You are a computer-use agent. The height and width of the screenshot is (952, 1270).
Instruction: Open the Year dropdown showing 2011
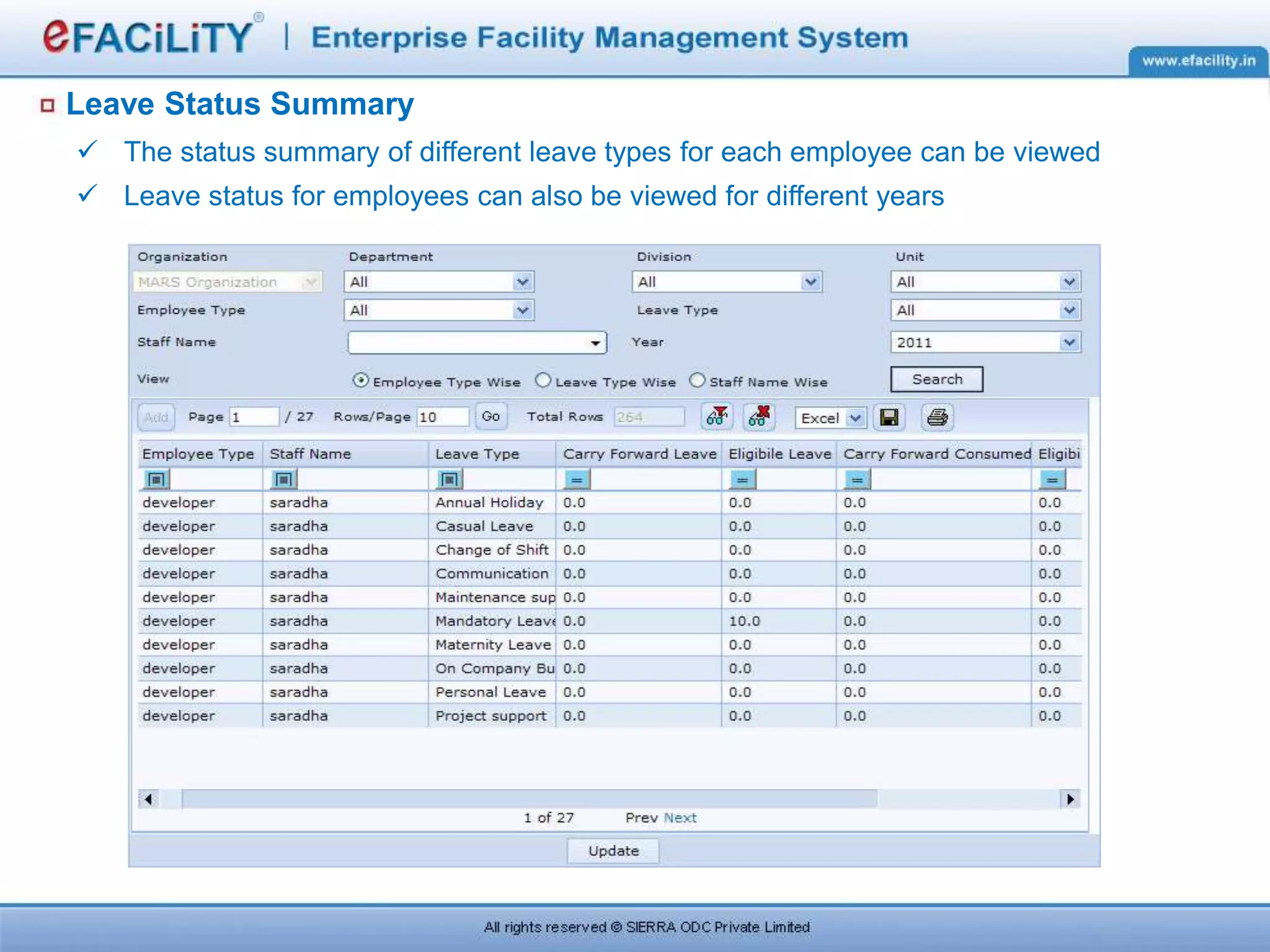coord(985,342)
